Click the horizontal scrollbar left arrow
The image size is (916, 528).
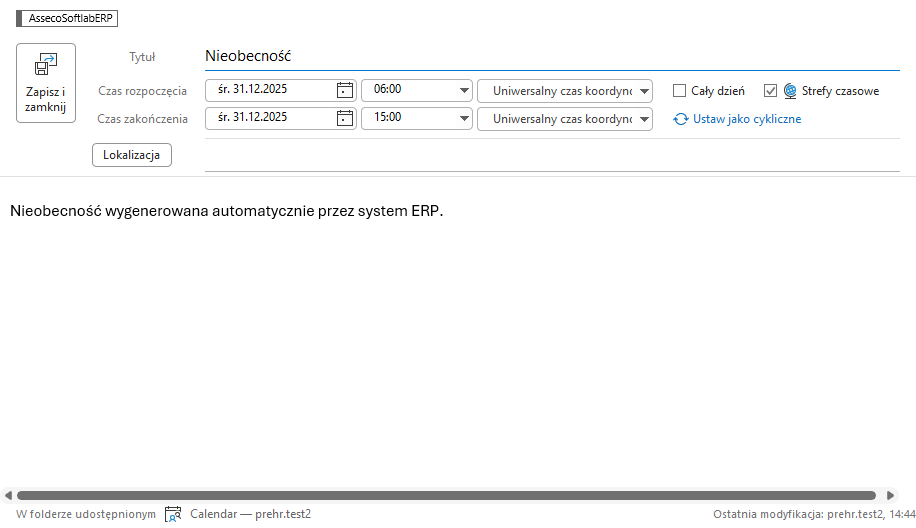click(8, 495)
